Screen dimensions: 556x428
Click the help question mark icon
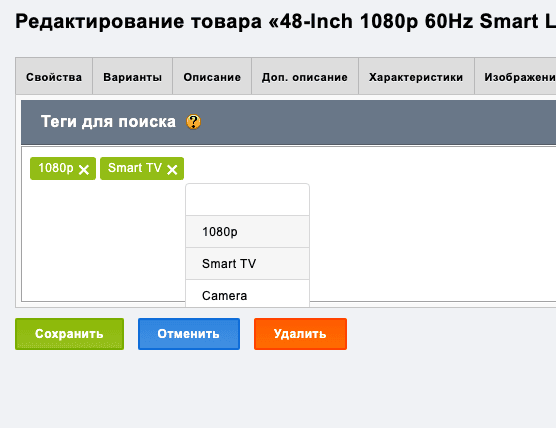pyautogui.click(x=193, y=122)
